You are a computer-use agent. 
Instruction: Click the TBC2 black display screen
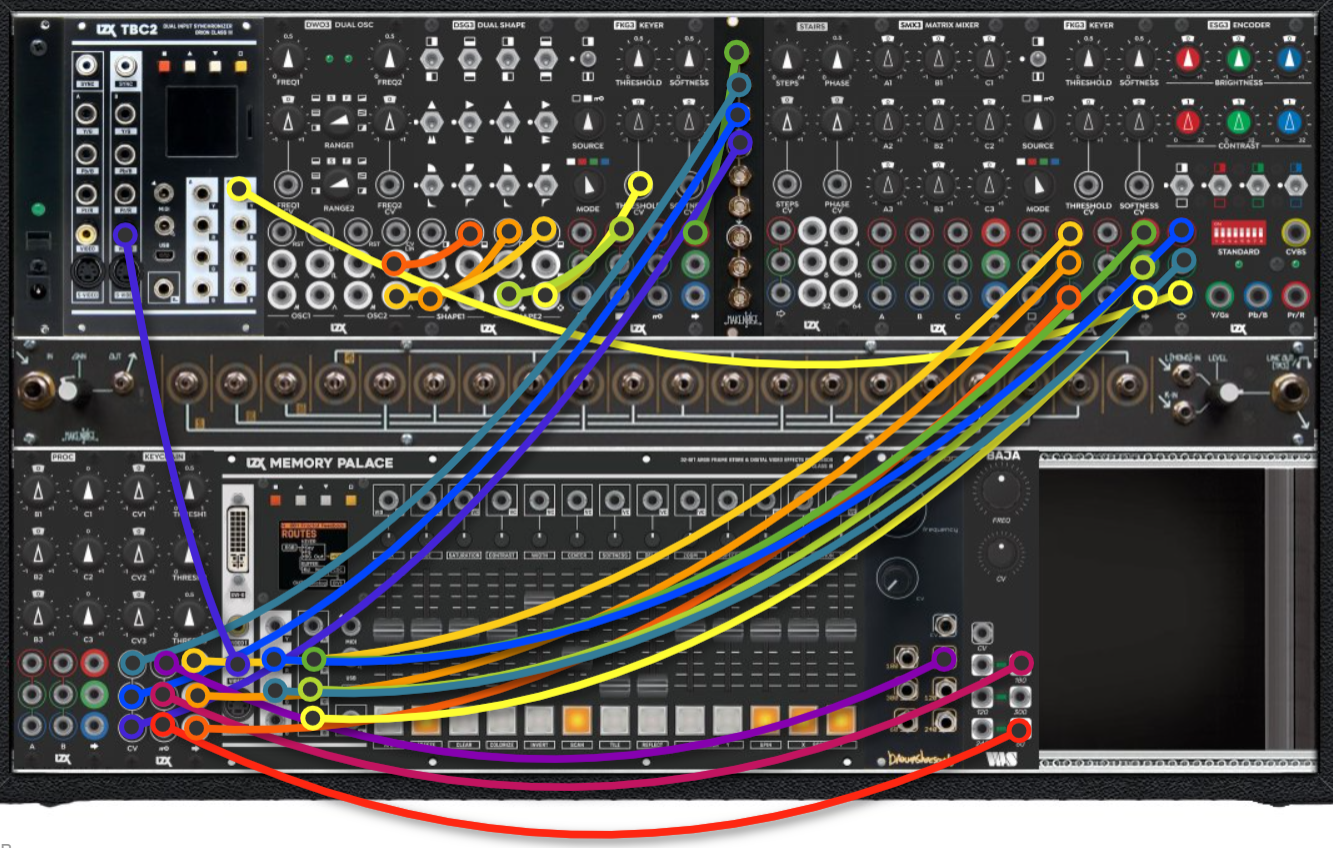(x=202, y=121)
